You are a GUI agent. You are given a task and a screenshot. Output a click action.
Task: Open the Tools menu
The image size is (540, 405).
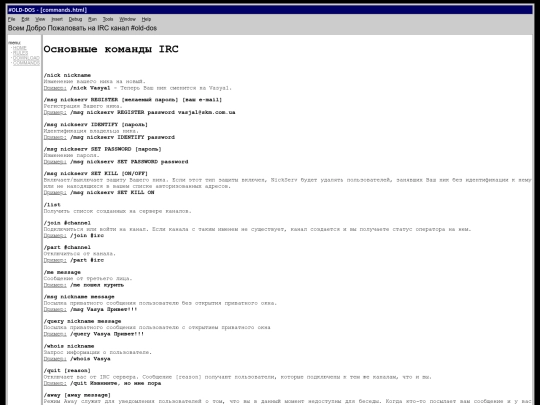[108, 19]
